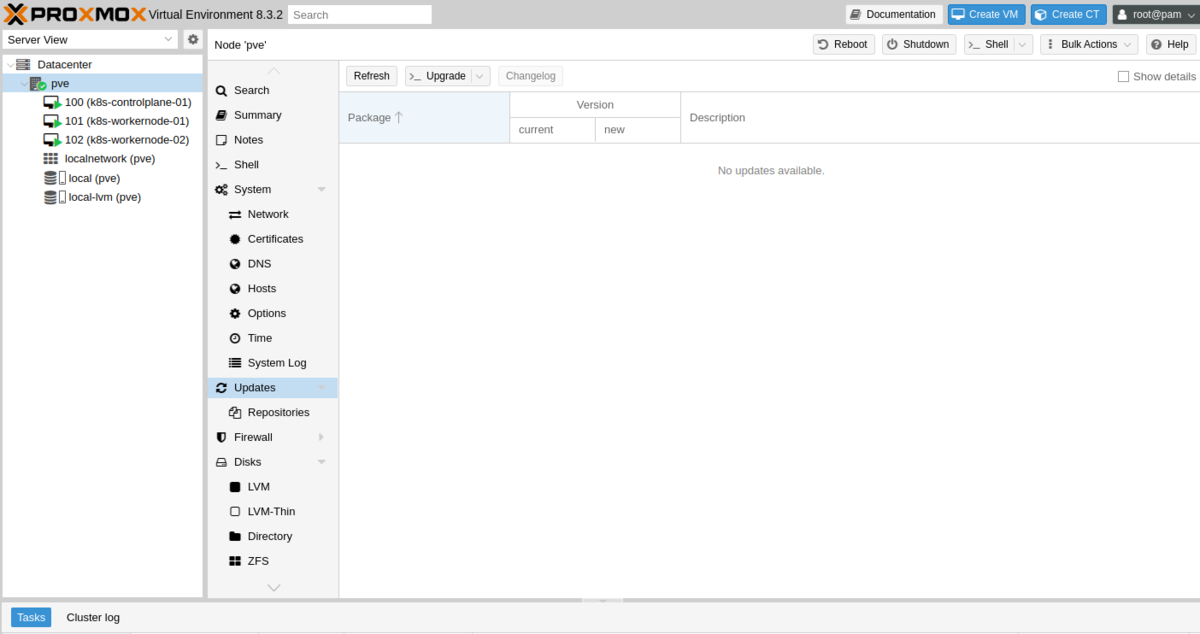Image resolution: width=1200 pixels, height=634 pixels.
Task: Click sidebar scroll-up chevron
Action: coord(273,71)
